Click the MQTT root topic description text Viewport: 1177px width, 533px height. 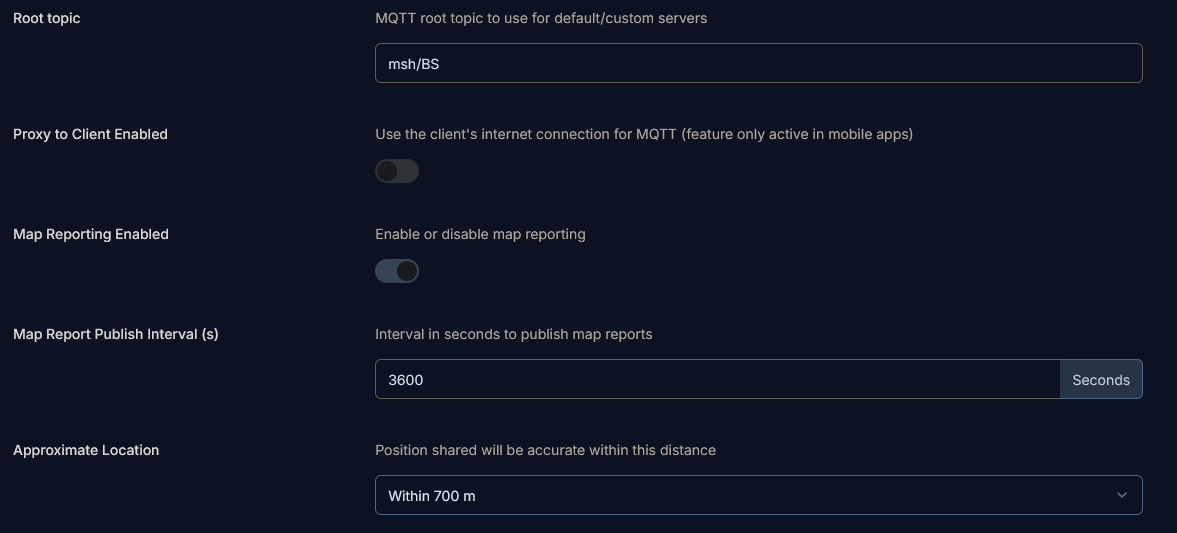pos(541,18)
